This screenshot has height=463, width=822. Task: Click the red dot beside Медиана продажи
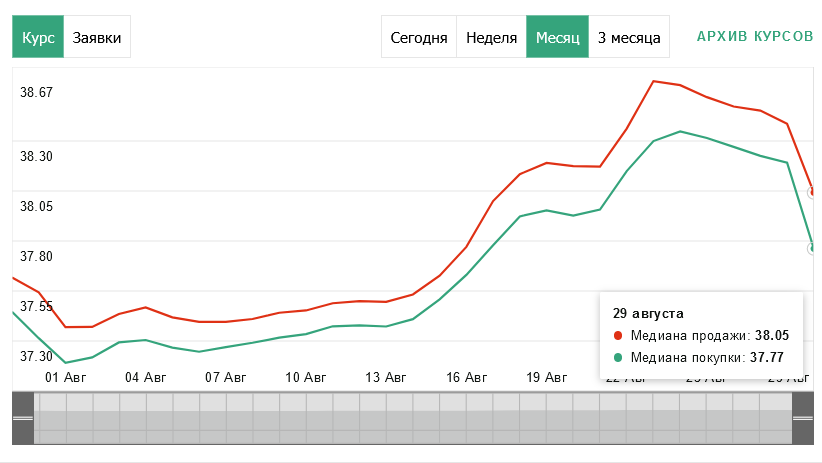[618, 336]
